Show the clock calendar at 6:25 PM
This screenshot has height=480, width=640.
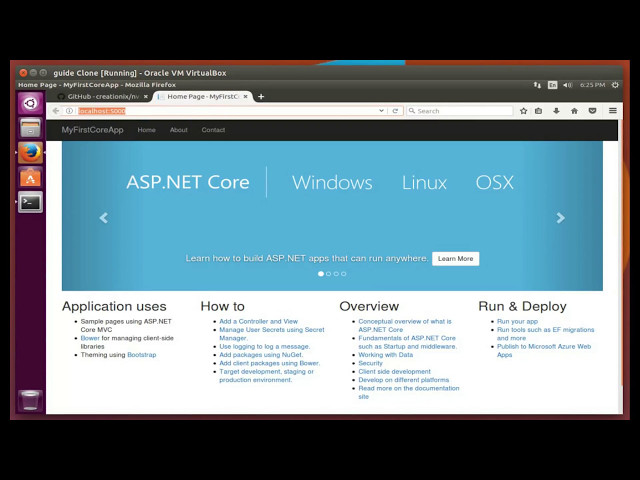tap(593, 85)
